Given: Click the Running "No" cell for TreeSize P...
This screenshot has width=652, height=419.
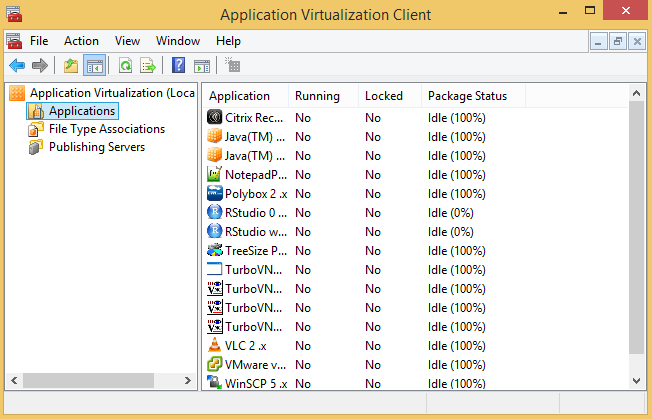Looking at the screenshot, I should tap(303, 251).
